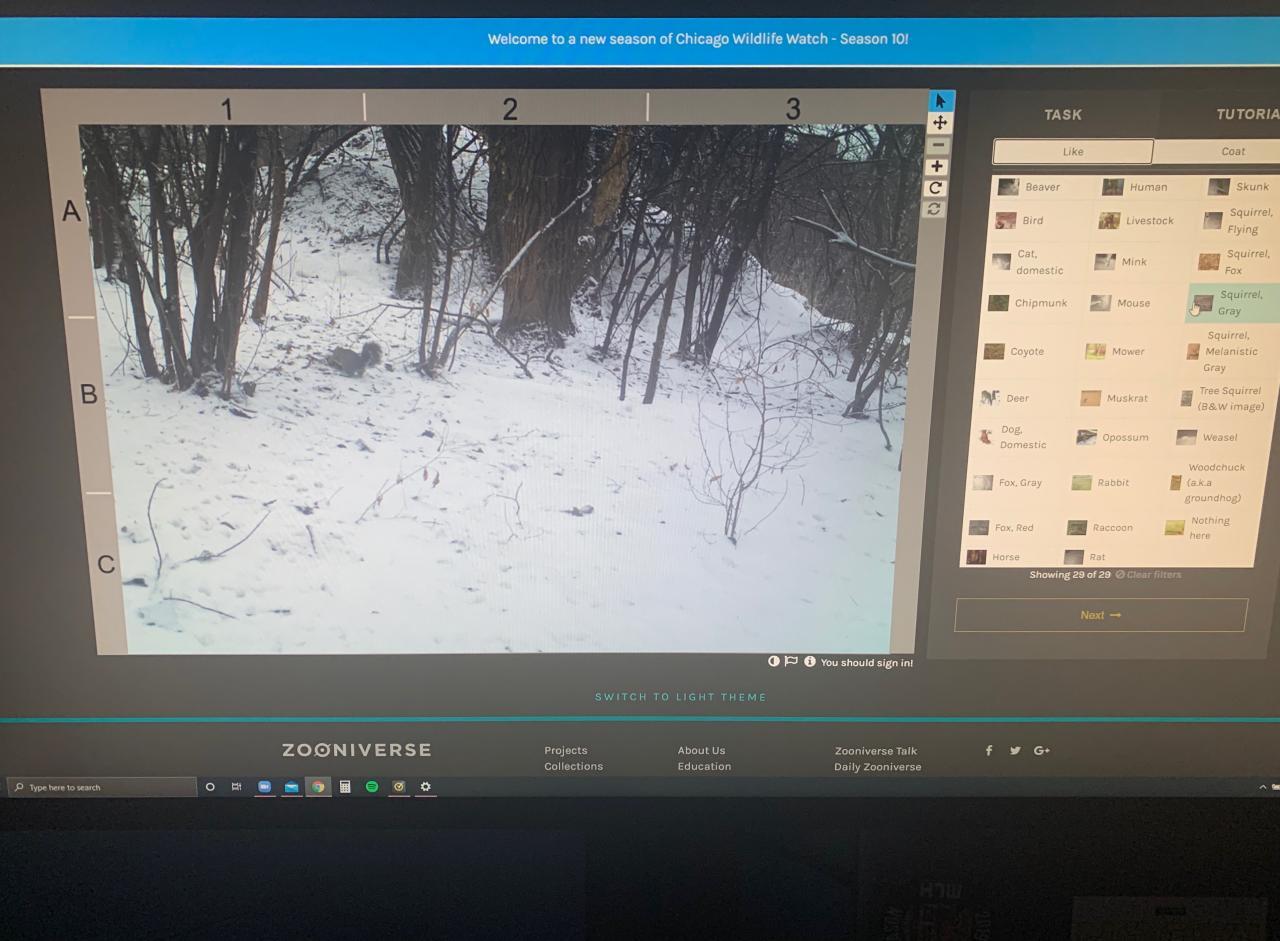Click the Zooniverse logo

point(357,749)
